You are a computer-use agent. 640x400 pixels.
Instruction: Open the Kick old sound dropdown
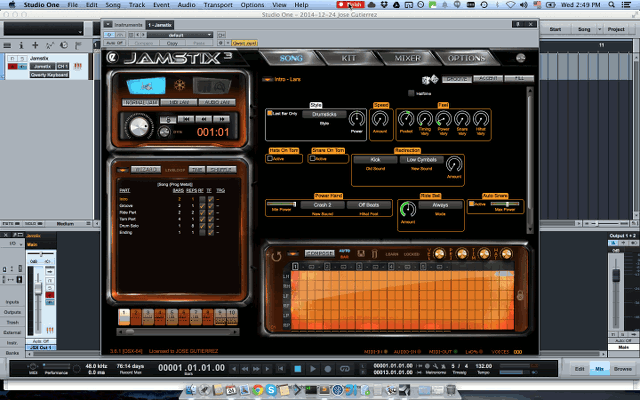(x=375, y=160)
